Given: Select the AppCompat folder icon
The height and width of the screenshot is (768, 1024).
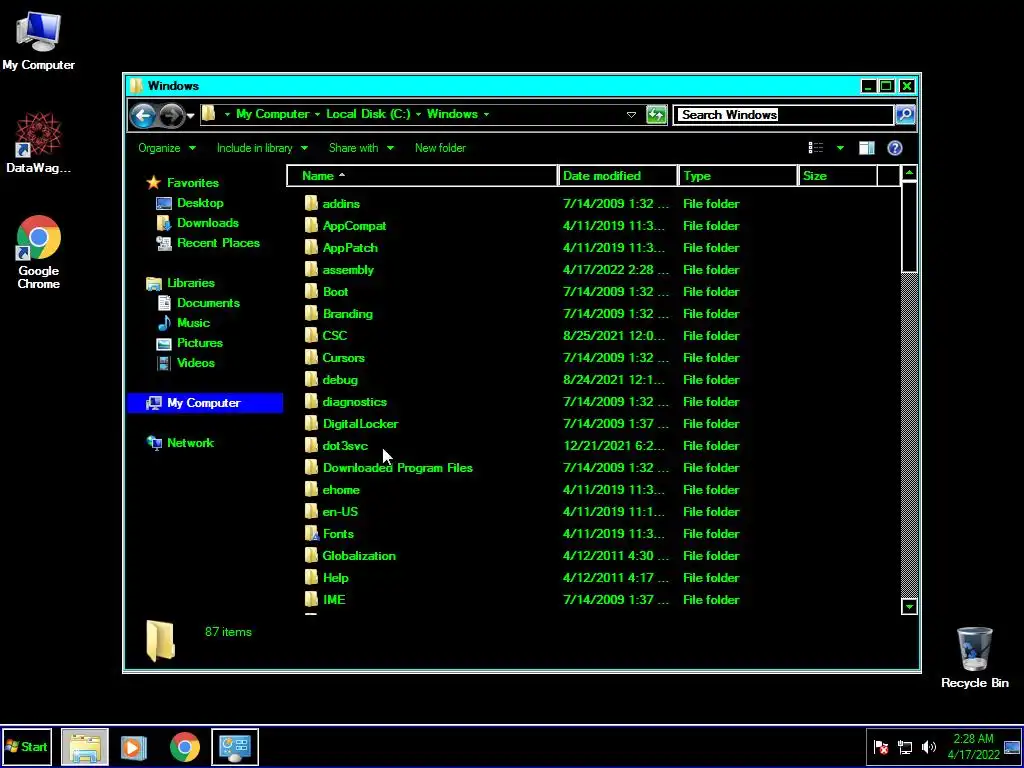Looking at the screenshot, I should click(312, 225).
